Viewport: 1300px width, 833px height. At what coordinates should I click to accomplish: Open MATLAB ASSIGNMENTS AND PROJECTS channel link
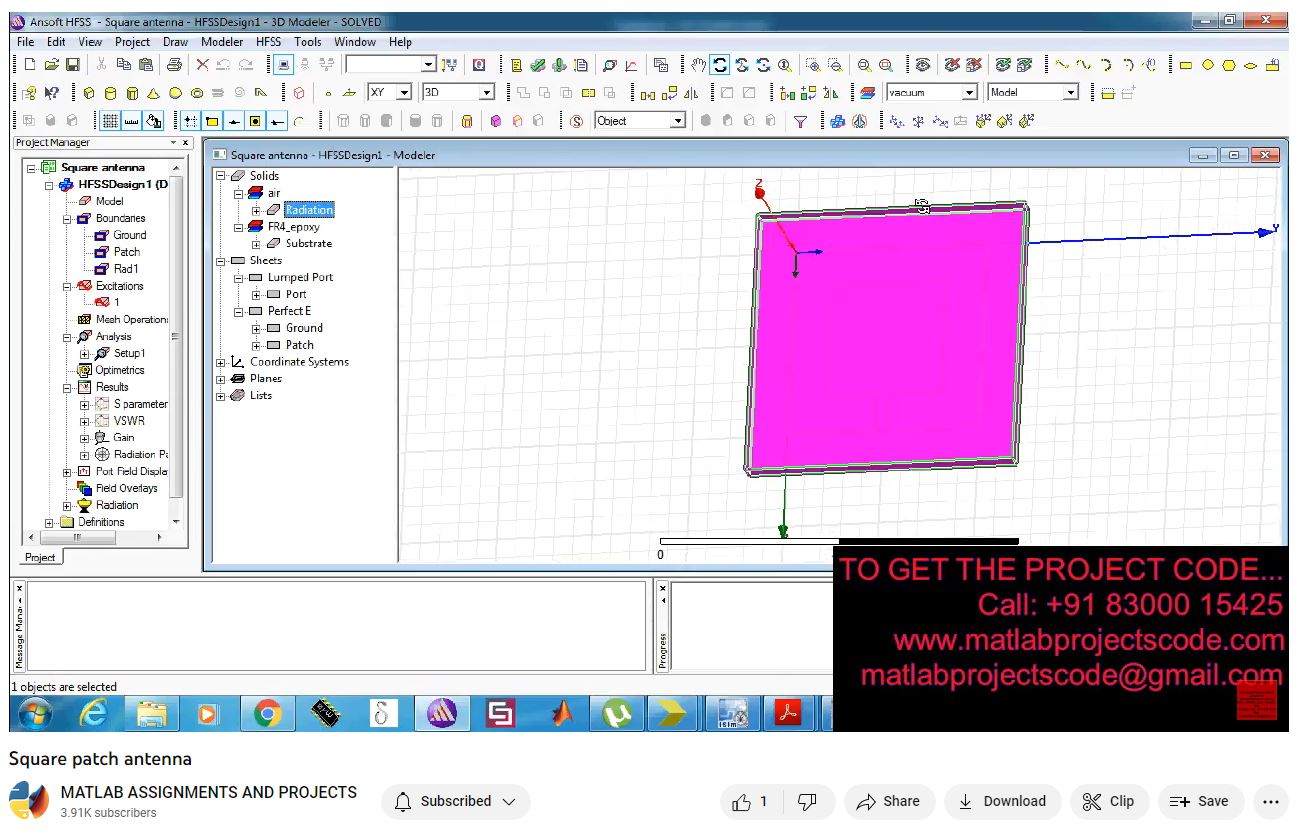coord(208,792)
